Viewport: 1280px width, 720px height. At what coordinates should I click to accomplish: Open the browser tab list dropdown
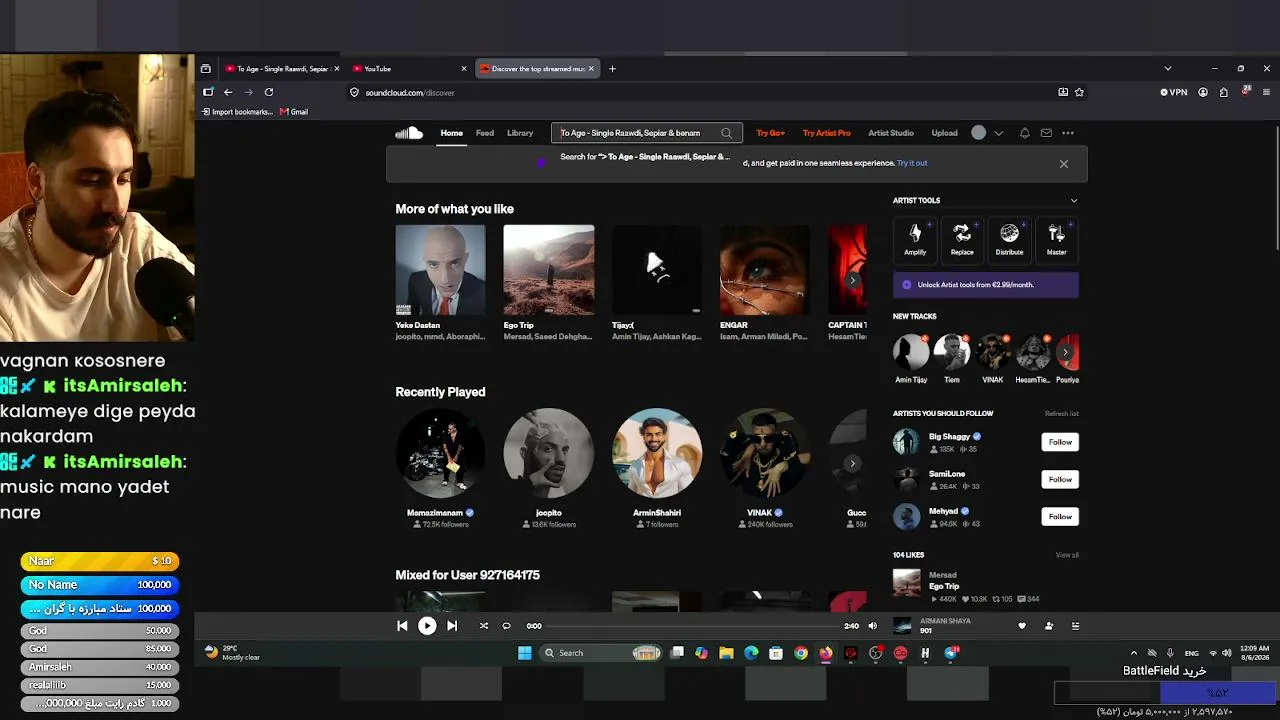(x=1167, y=69)
